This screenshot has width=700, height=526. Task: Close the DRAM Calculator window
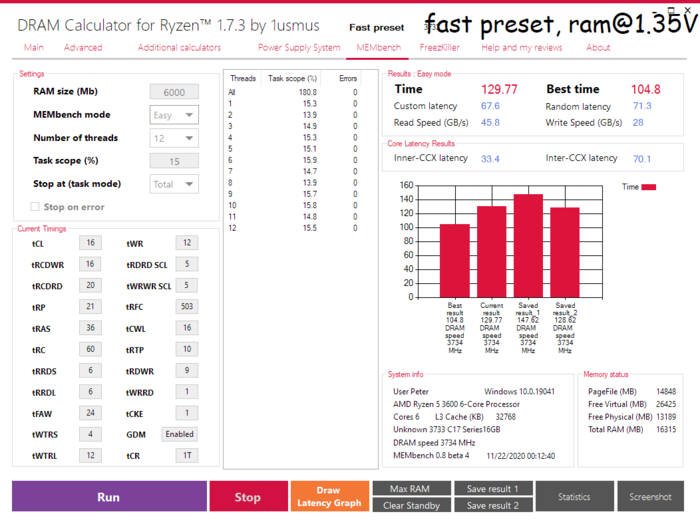(x=688, y=9)
